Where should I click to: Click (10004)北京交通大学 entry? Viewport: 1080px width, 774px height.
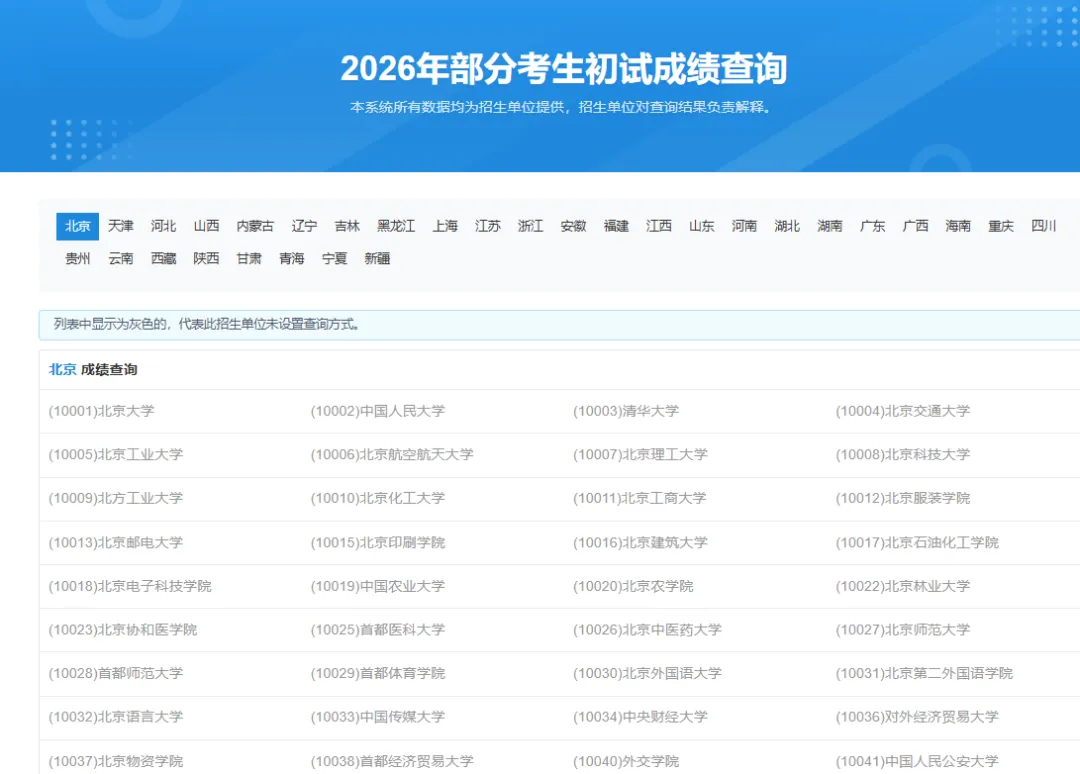(902, 411)
